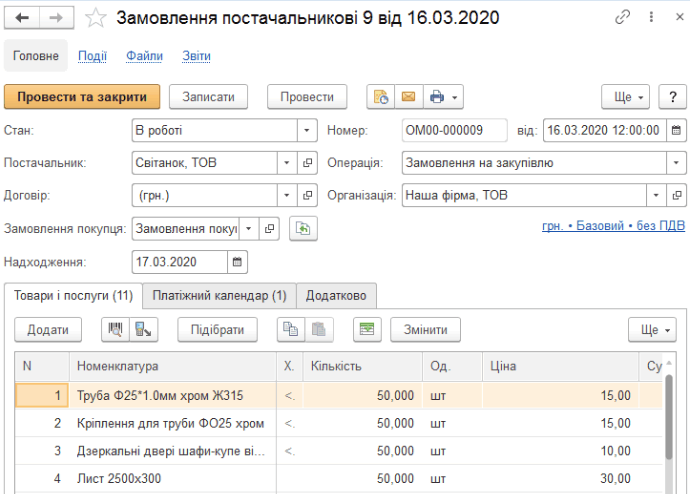Expand the Стан dropdown

pyautogui.click(x=307, y=130)
